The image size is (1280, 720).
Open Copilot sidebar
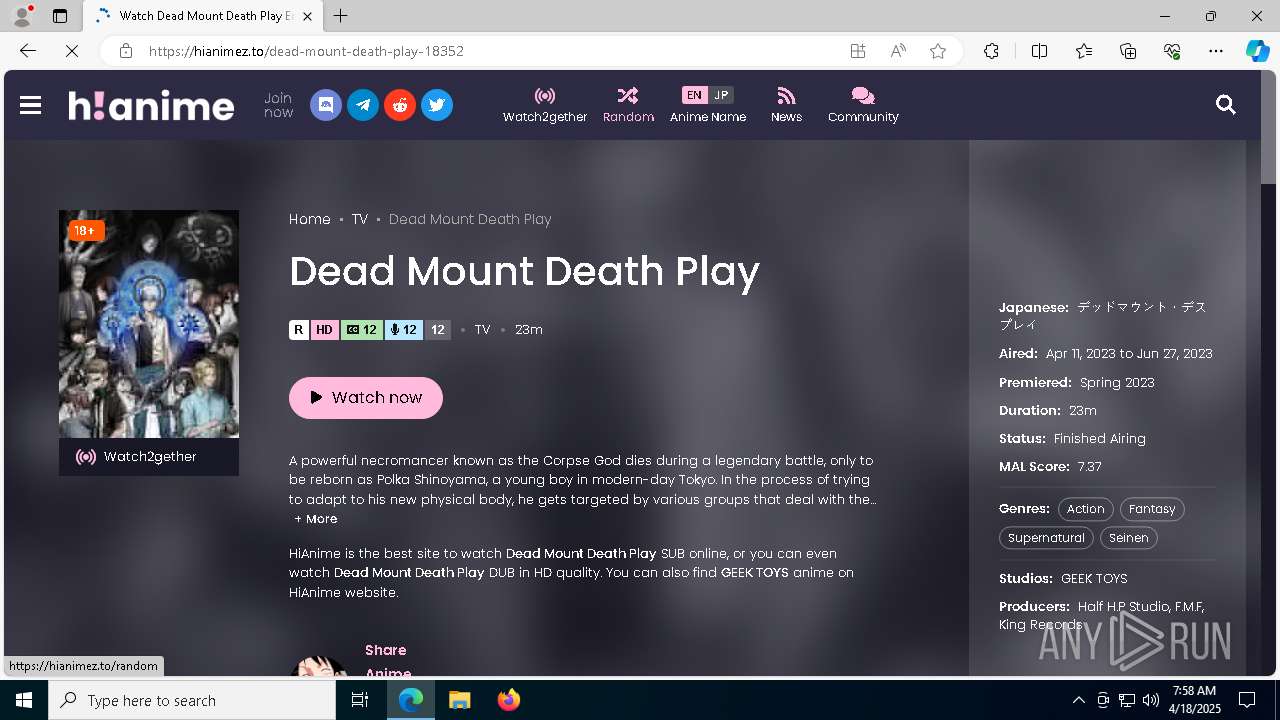click(x=1257, y=51)
